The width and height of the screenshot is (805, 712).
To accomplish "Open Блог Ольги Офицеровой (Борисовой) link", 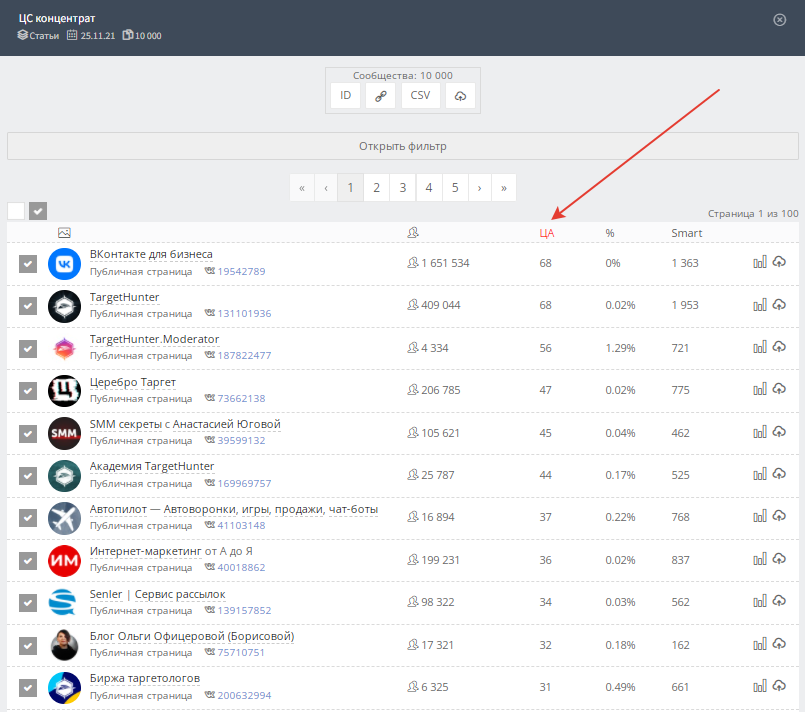I will tap(192, 636).
